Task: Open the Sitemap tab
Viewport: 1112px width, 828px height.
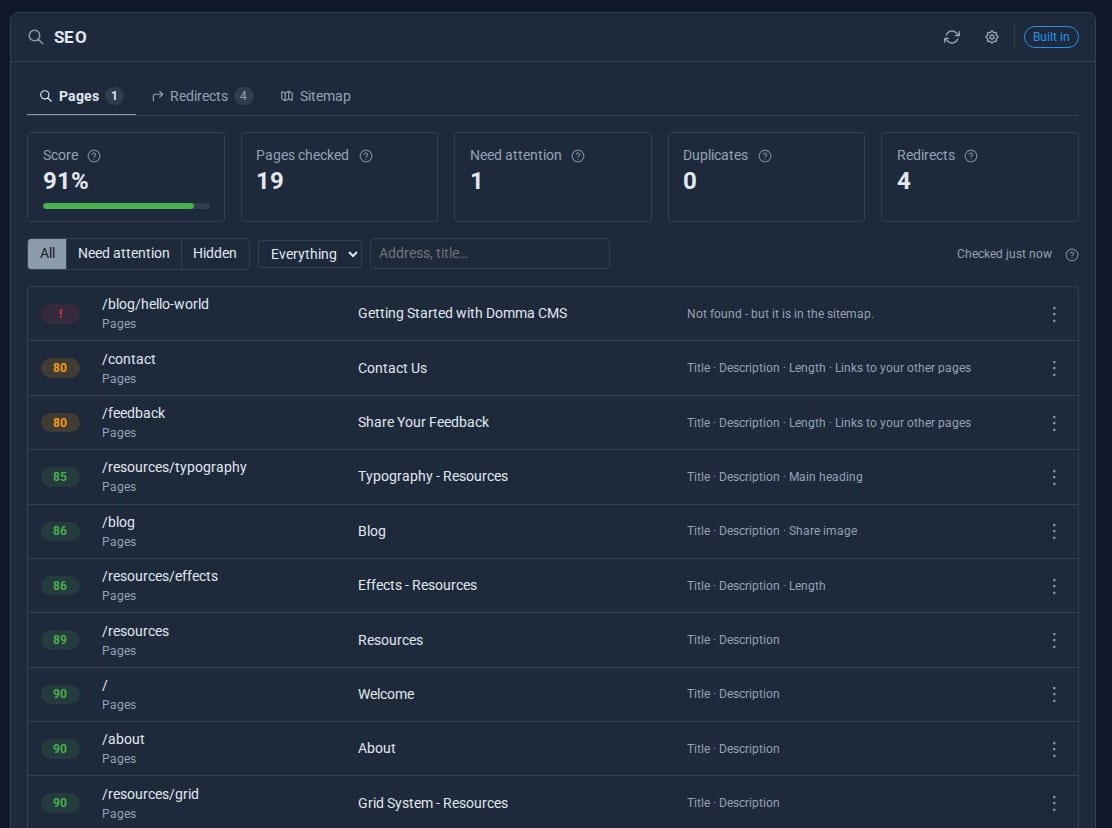Action: click(x=316, y=96)
